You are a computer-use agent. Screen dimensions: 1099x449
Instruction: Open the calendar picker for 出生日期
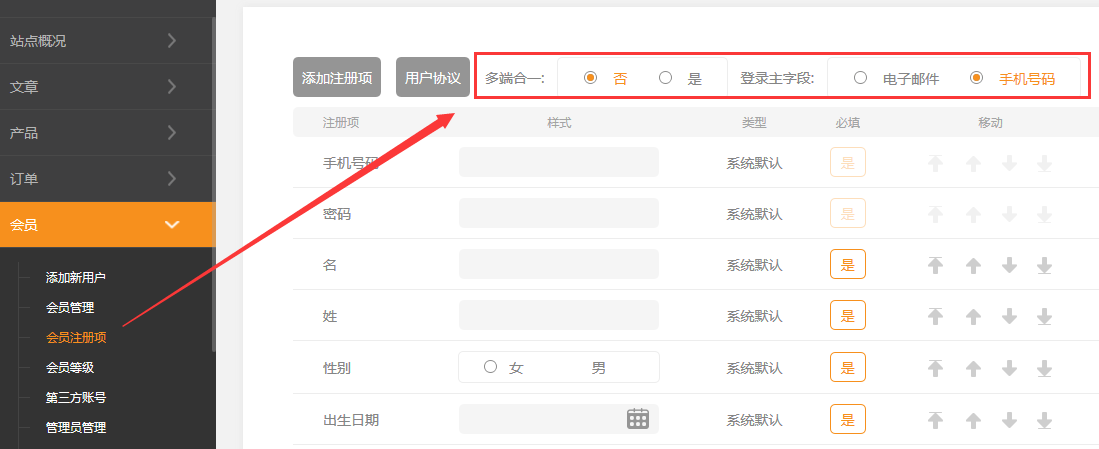pyautogui.click(x=638, y=419)
